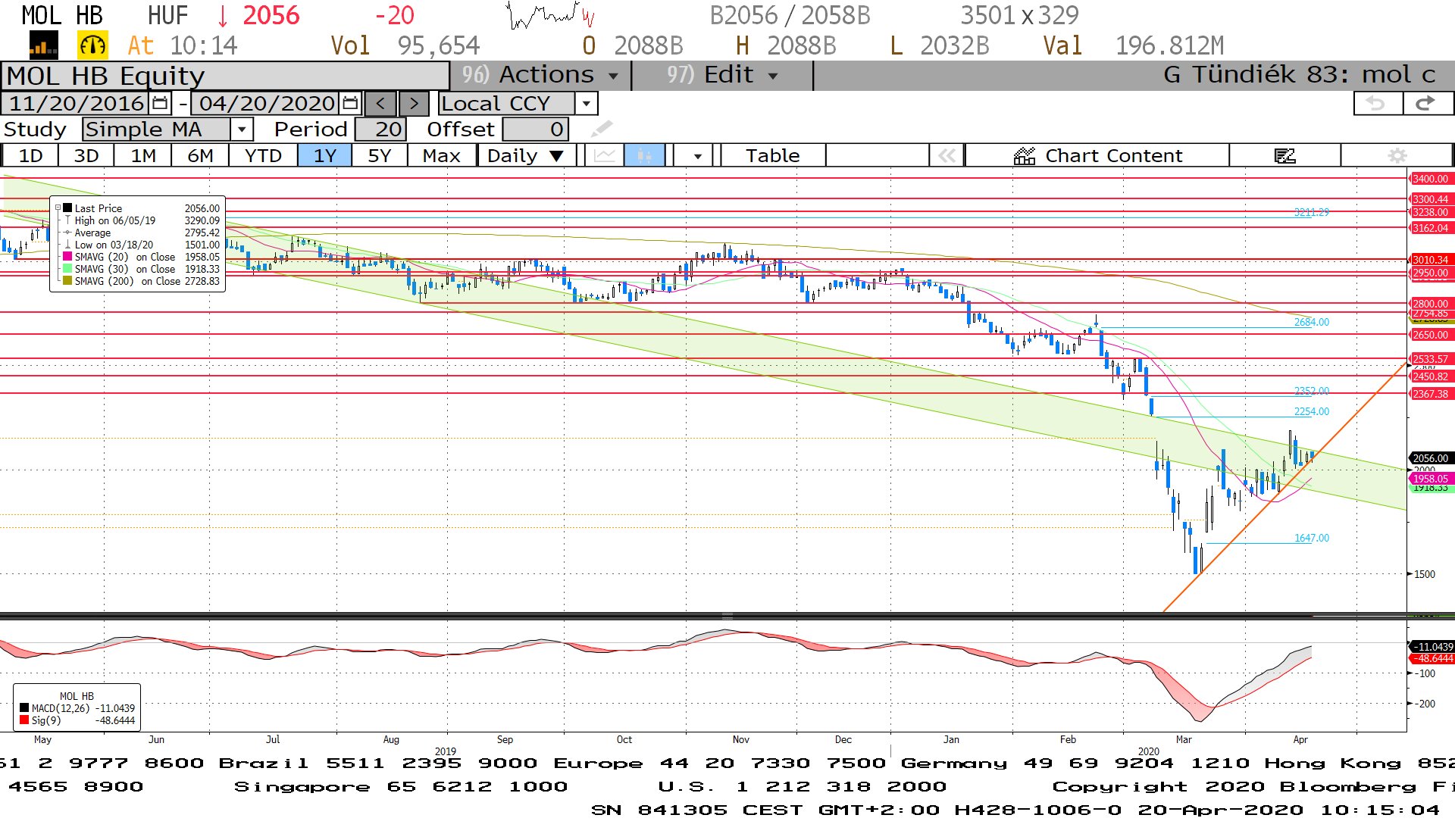The width and height of the screenshot is (1455, 840).
Task: Select the candlestick chart type icon
Action: pyautogui.click(x=645, y=155)
